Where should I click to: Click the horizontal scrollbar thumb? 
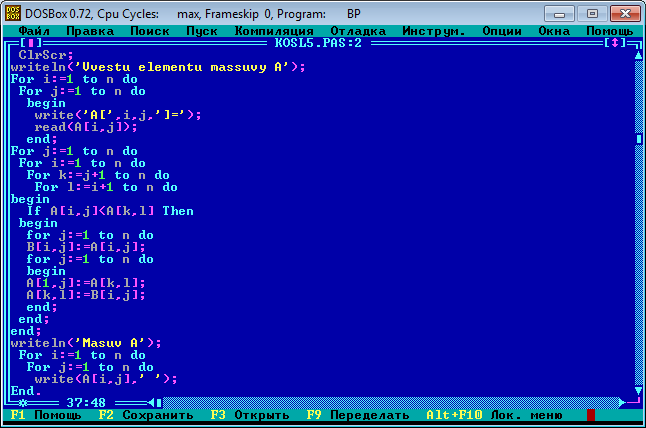click(x=159, y=402)
